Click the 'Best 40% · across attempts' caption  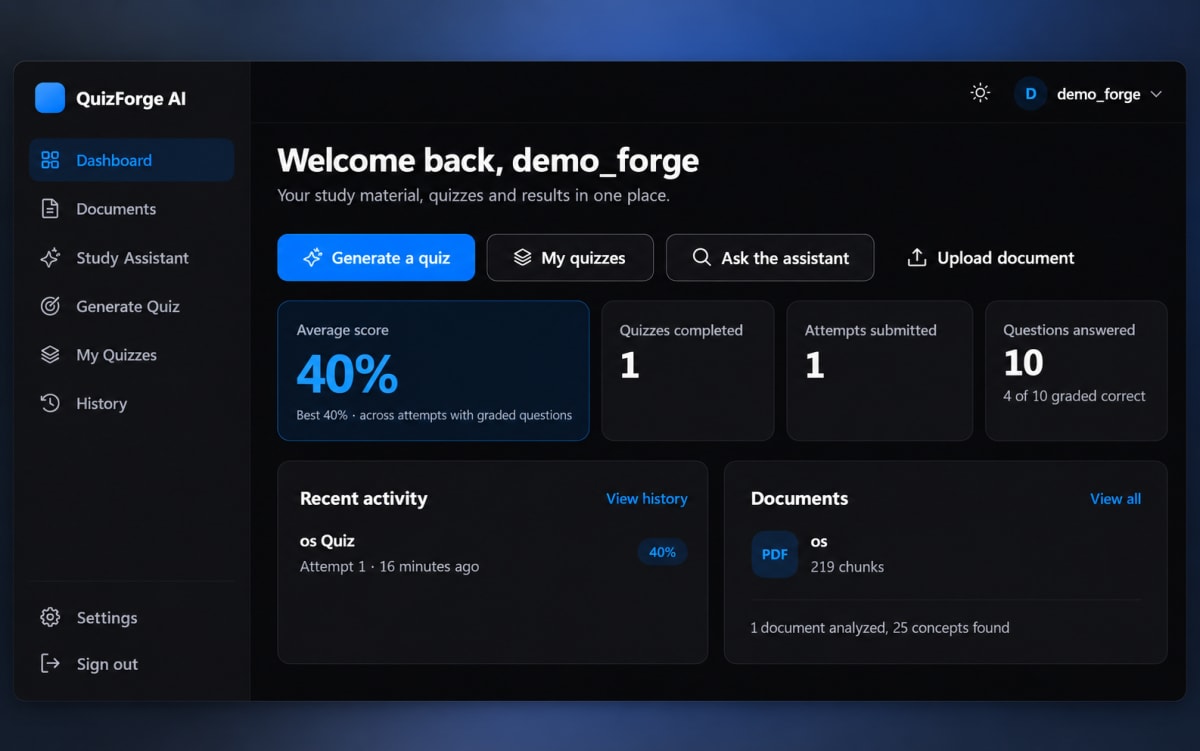pyautogui.click(x=434, y=415)
